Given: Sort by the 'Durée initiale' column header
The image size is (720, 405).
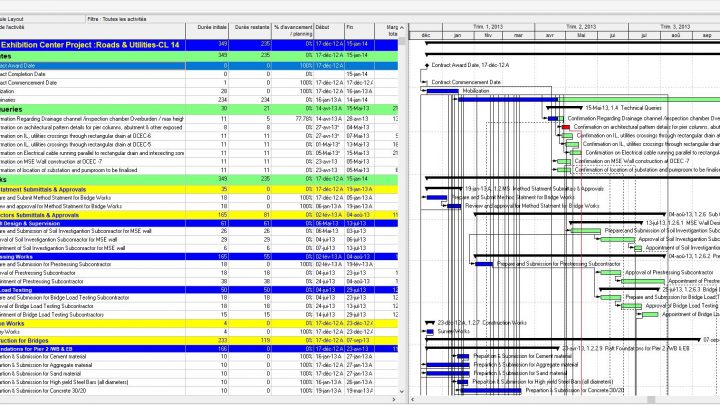Looking at the screenshot, I should 207,31.
